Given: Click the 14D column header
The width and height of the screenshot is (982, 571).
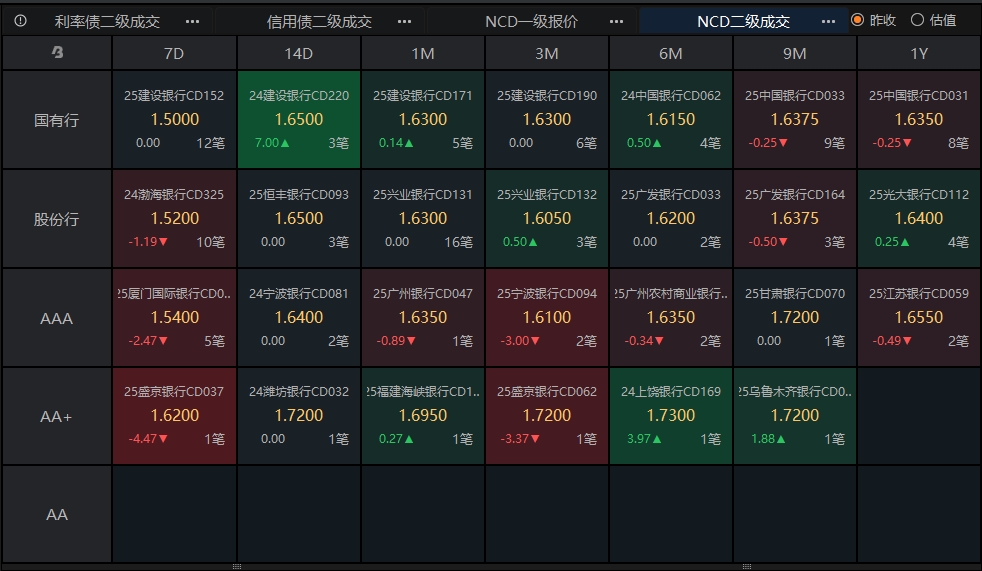Looking at the screenshot, I should 299,53.
